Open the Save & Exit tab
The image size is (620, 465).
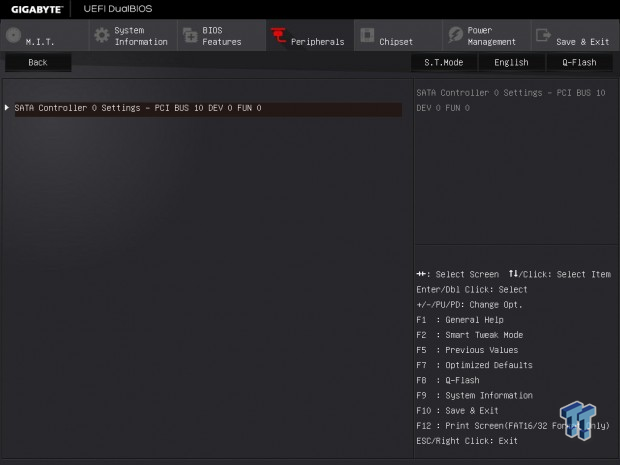575,36
